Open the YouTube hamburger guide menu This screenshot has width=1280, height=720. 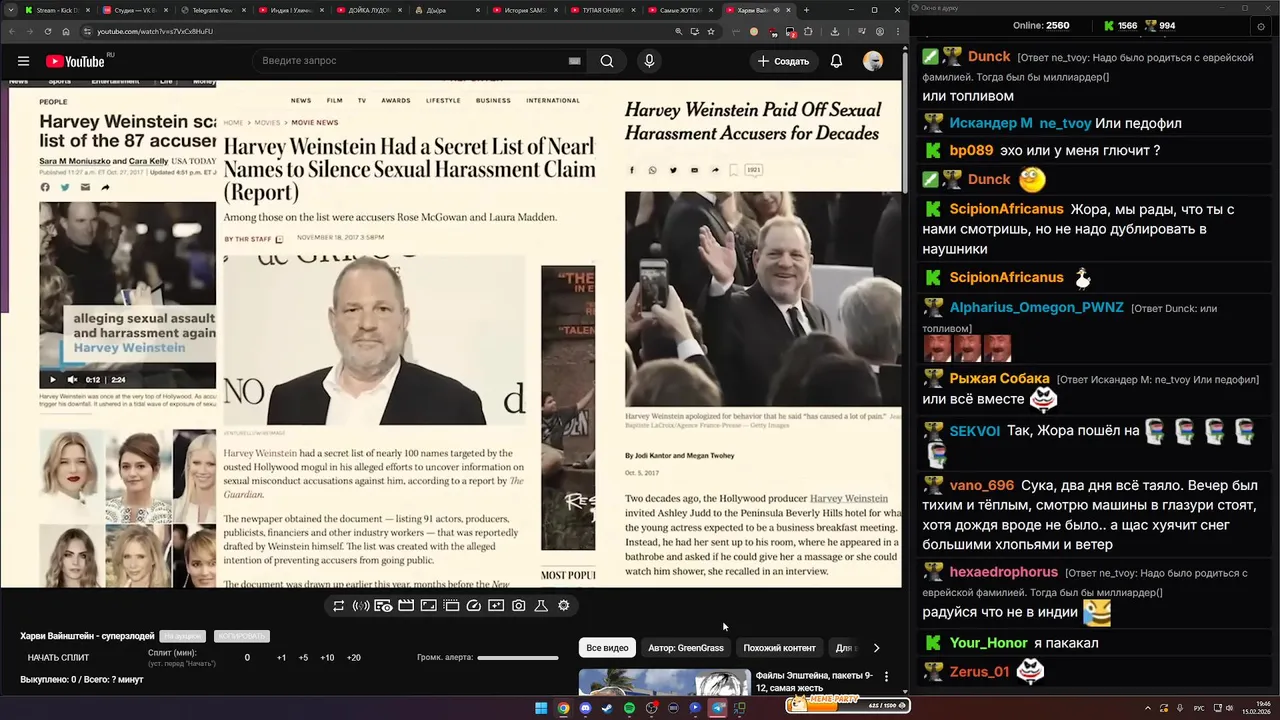[x=23, y=61]
